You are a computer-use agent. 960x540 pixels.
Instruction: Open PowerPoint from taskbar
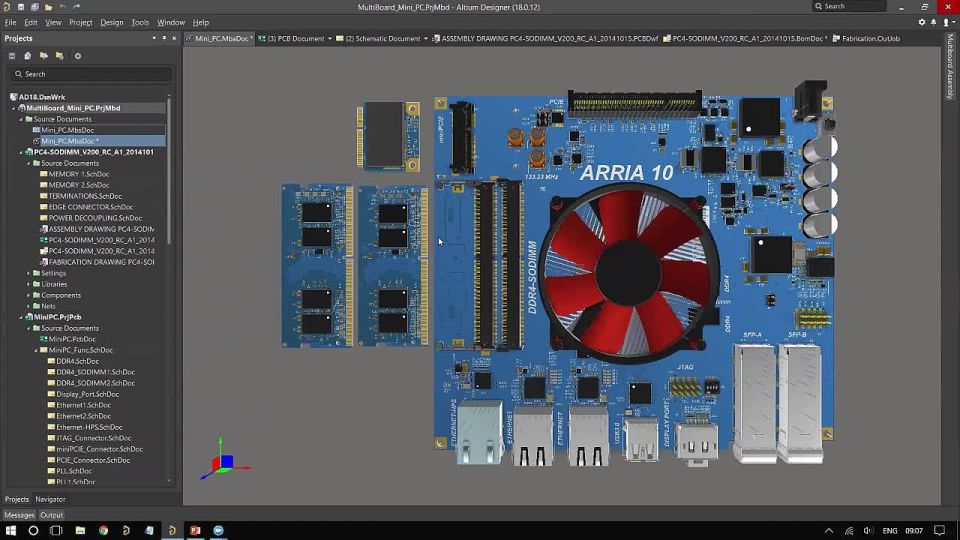[x=195, y=530]
